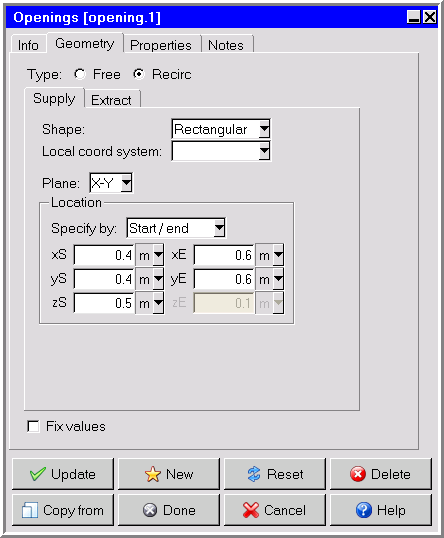Image resolution: width=444 pixels, height=538 pixels.
Task: Click the Copy from pages icon
Action: 30,510
